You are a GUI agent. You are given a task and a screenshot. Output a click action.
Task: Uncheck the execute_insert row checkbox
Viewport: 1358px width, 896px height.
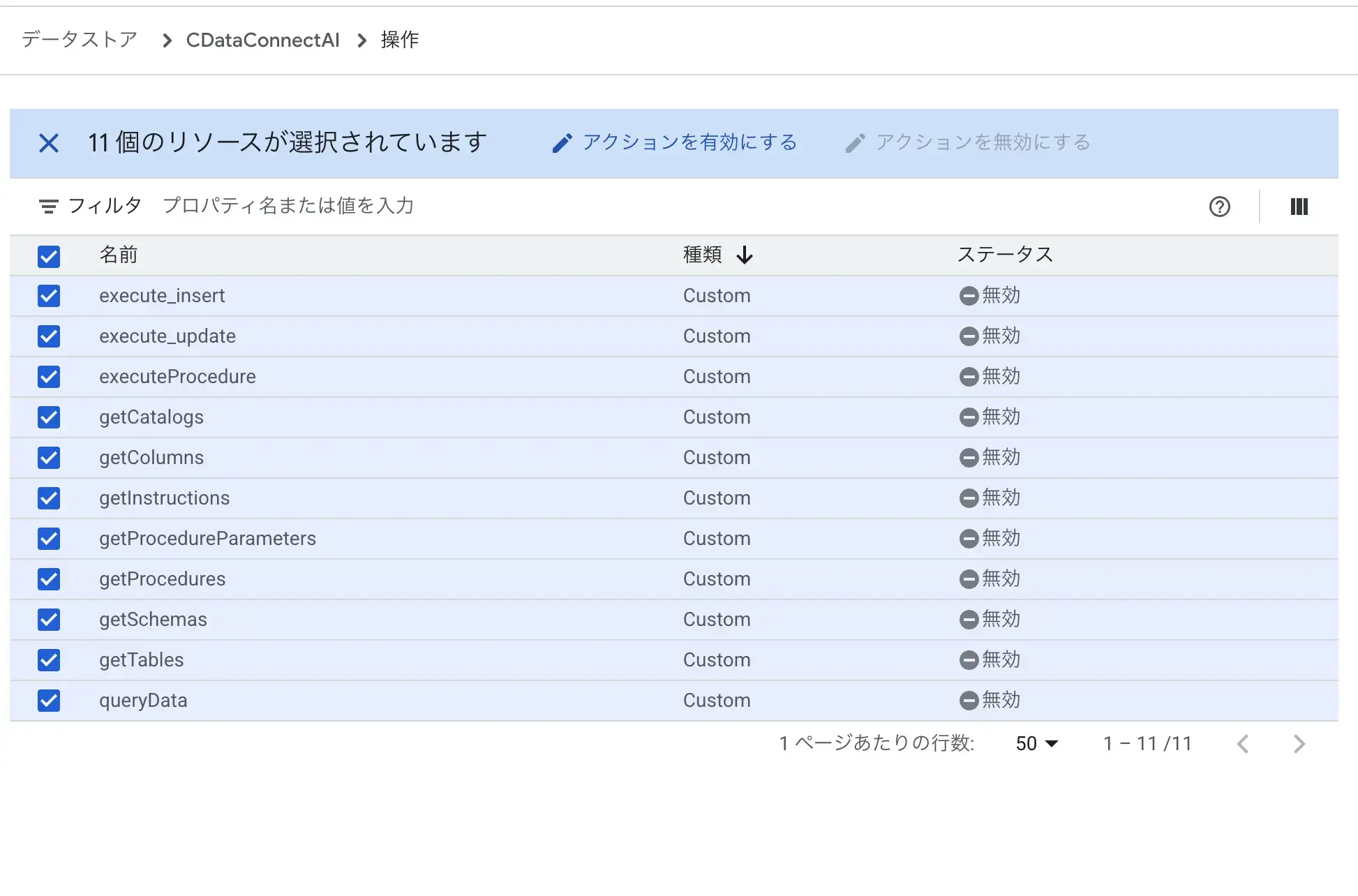[49, 296]
